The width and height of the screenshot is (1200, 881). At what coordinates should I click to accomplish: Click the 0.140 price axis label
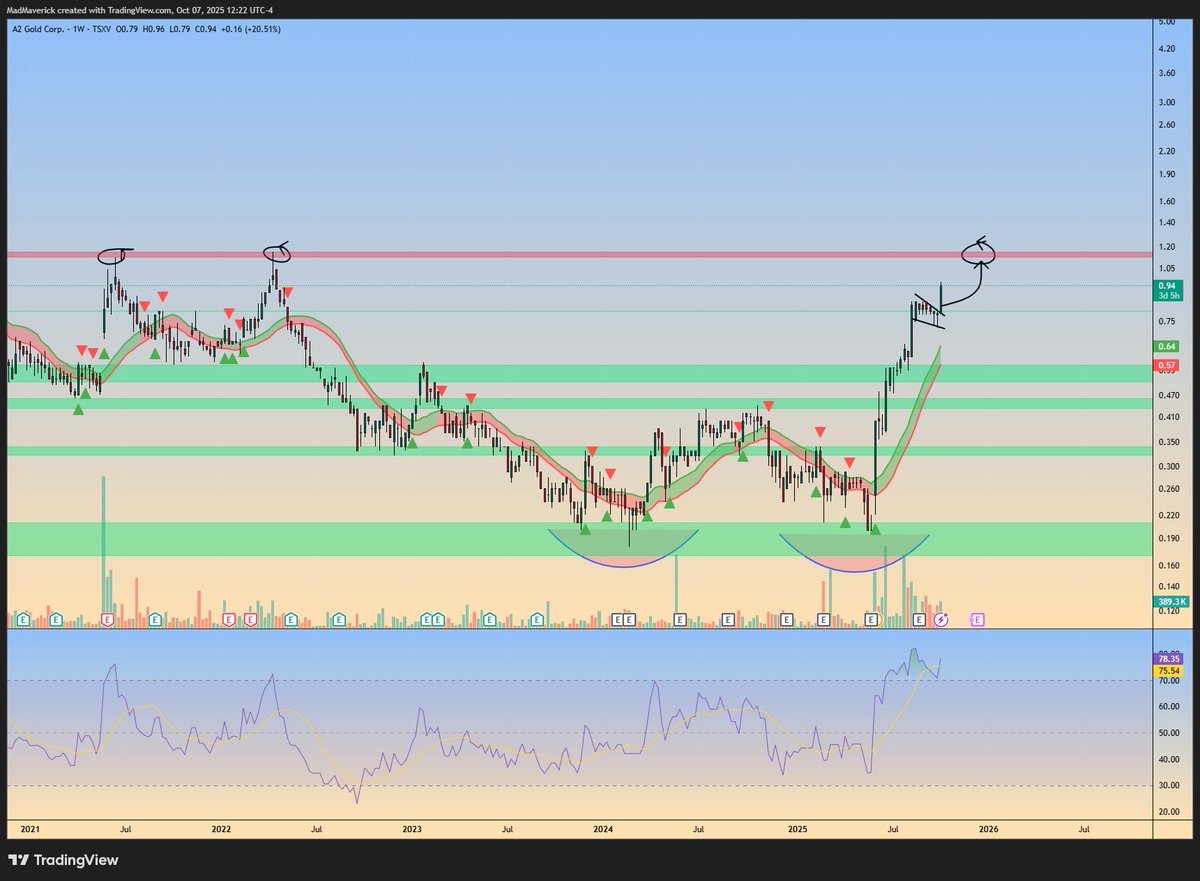[x=1168, y=586]
